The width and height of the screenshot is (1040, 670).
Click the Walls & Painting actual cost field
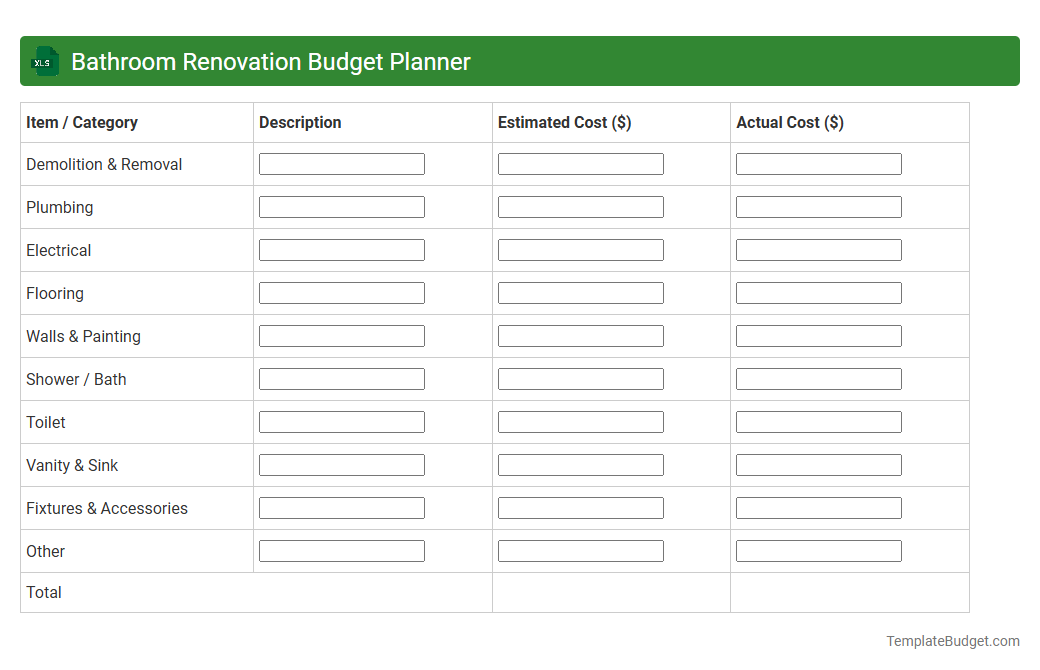[818, 335]
